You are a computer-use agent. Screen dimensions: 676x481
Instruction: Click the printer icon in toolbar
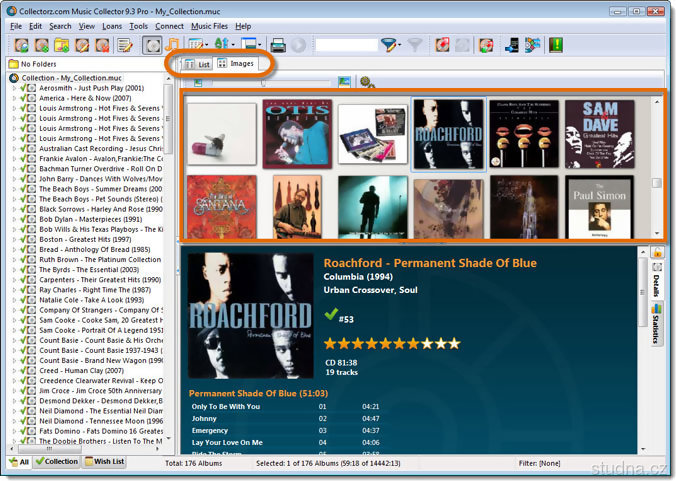coord(278,45)
